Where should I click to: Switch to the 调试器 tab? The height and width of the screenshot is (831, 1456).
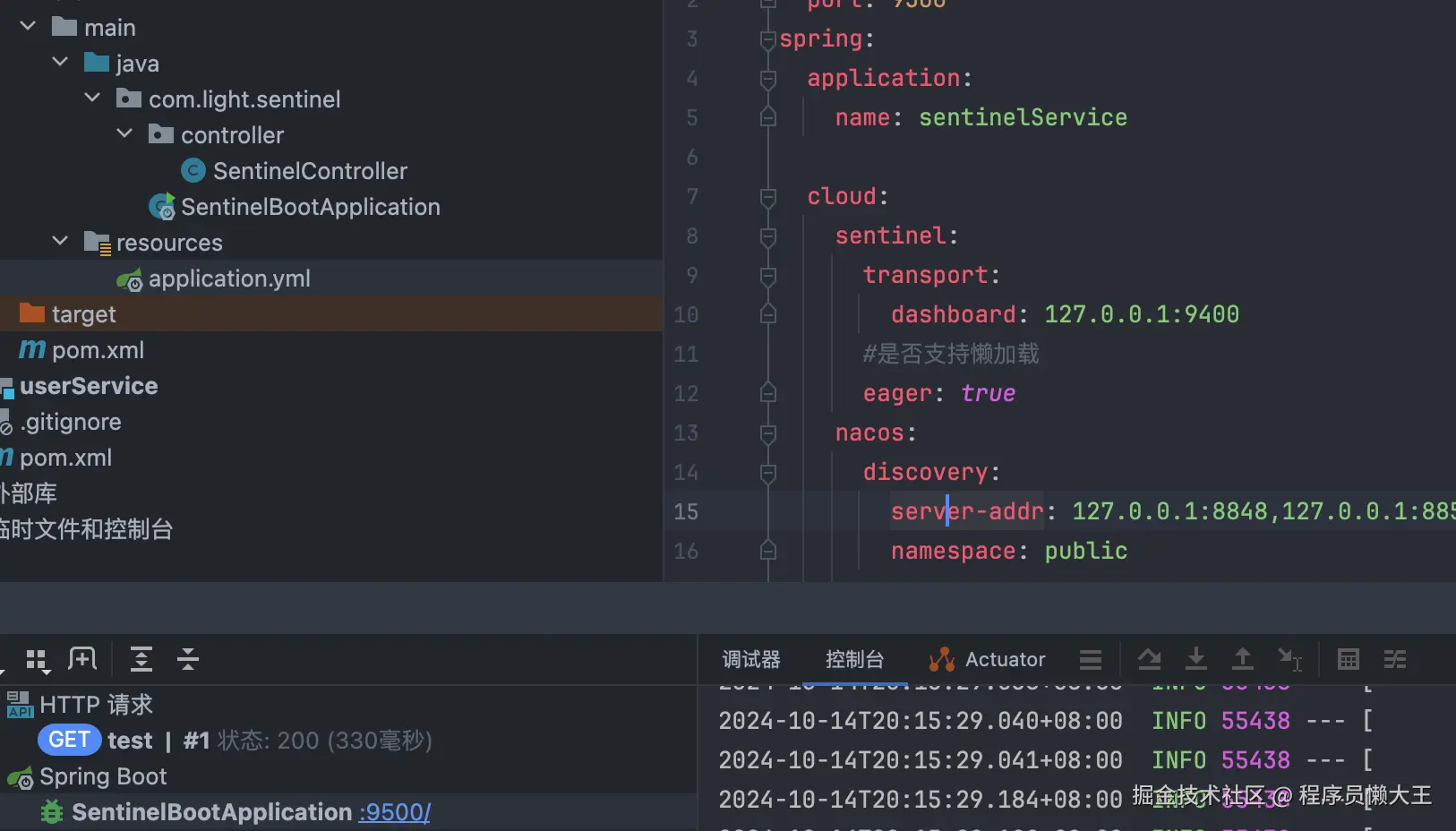[x=750, y=660]
